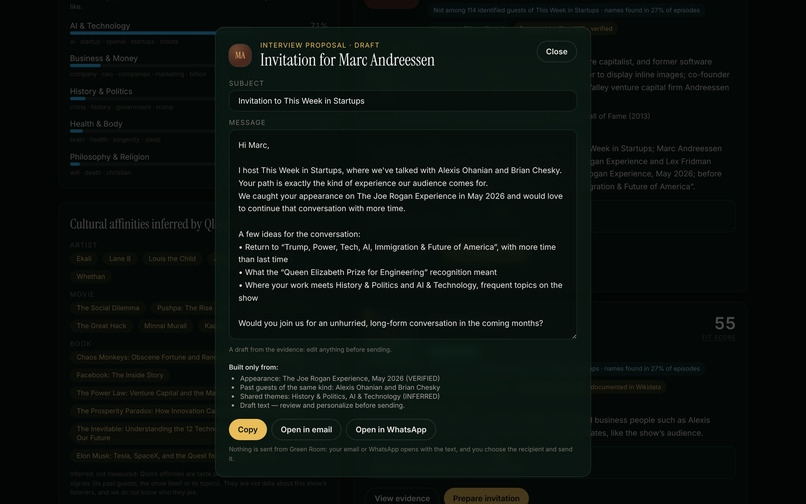
Task: Click 'Not among 114 identified guests' badge
Action: pos(566,10)
